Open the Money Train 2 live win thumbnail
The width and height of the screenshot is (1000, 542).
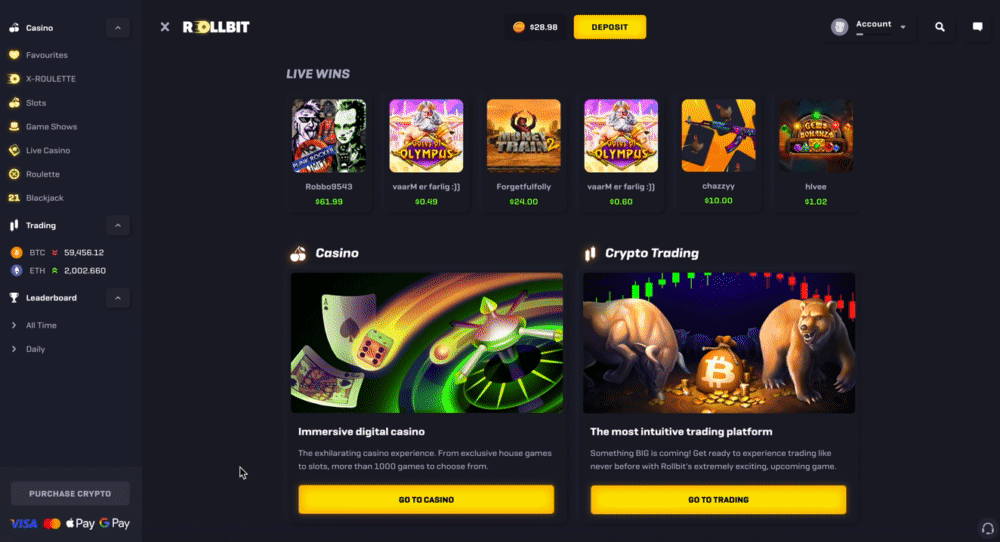tap(524, 136)
